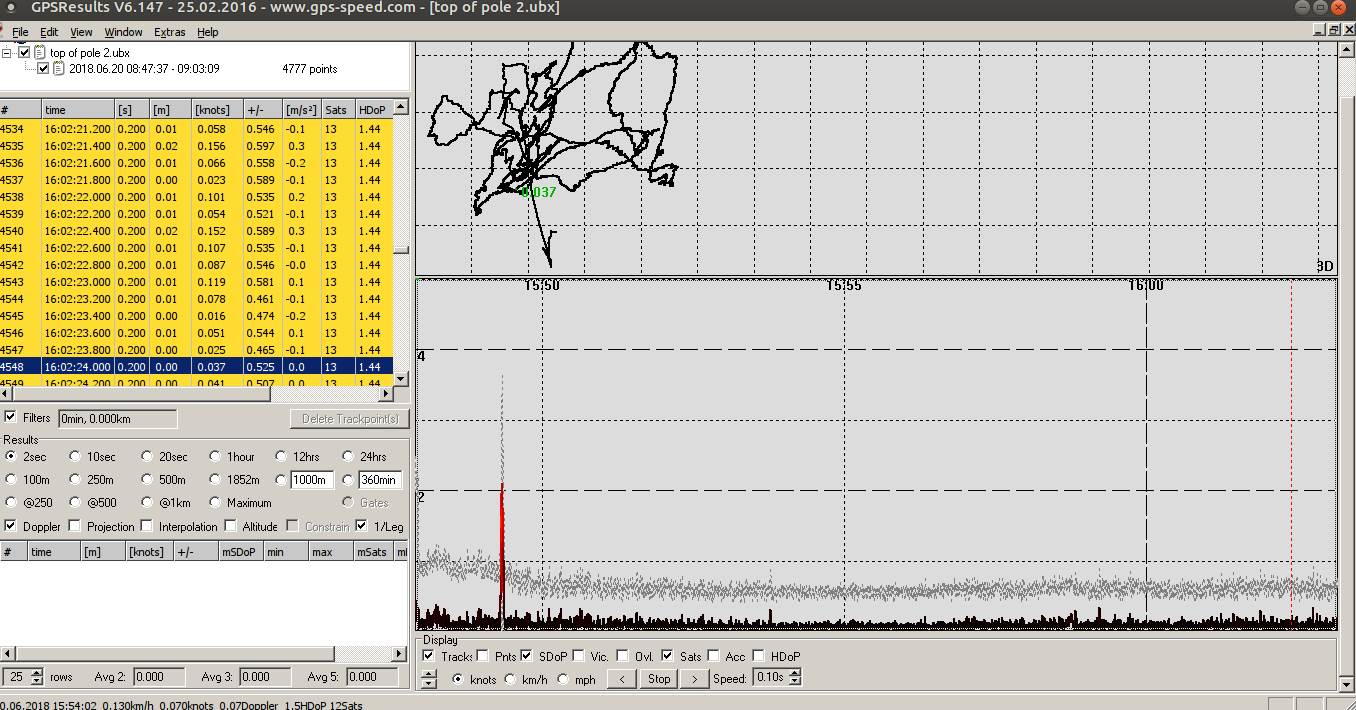This screenshot has height=710, width=1356.
Task: Open the File menu
Action: coord(20,32)
